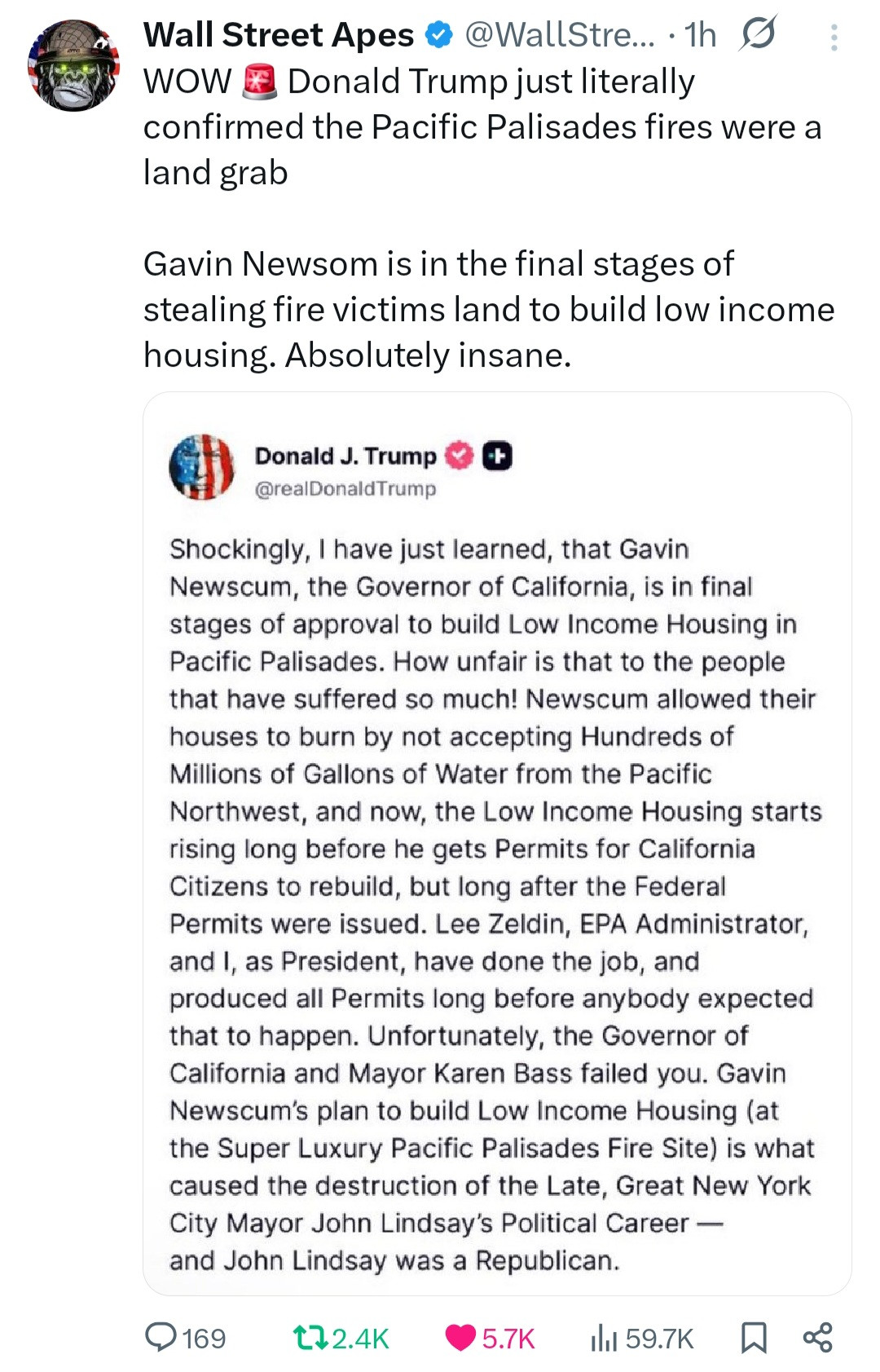Toggle the pink heart like button
The height and width of the screenshot is (1372, 880).
click(x=461, y=1337)
